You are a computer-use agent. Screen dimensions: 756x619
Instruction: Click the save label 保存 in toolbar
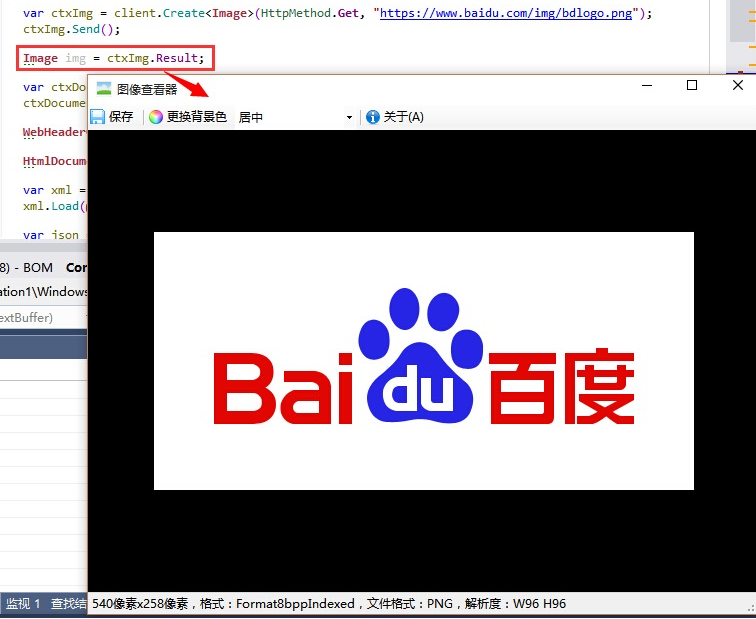coord(121,117)
